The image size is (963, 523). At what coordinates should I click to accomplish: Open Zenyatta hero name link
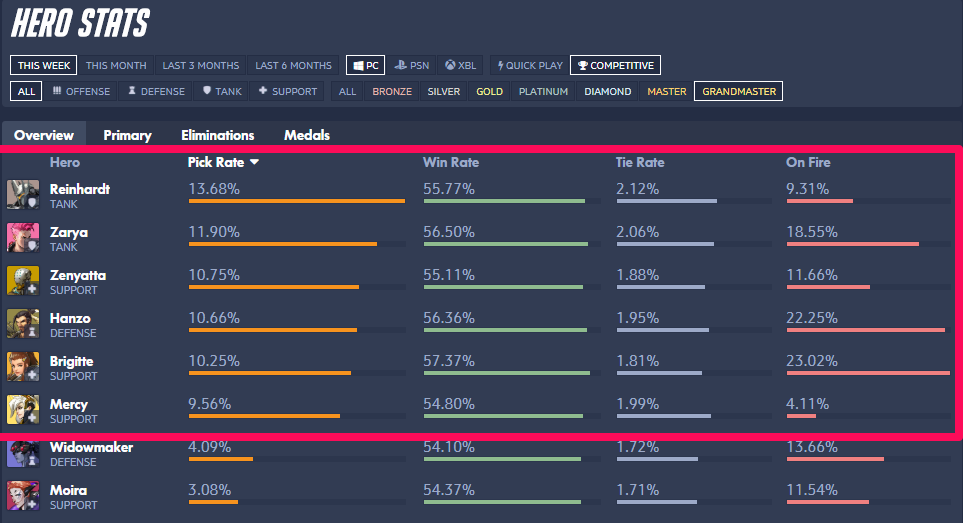coord(77,275)
